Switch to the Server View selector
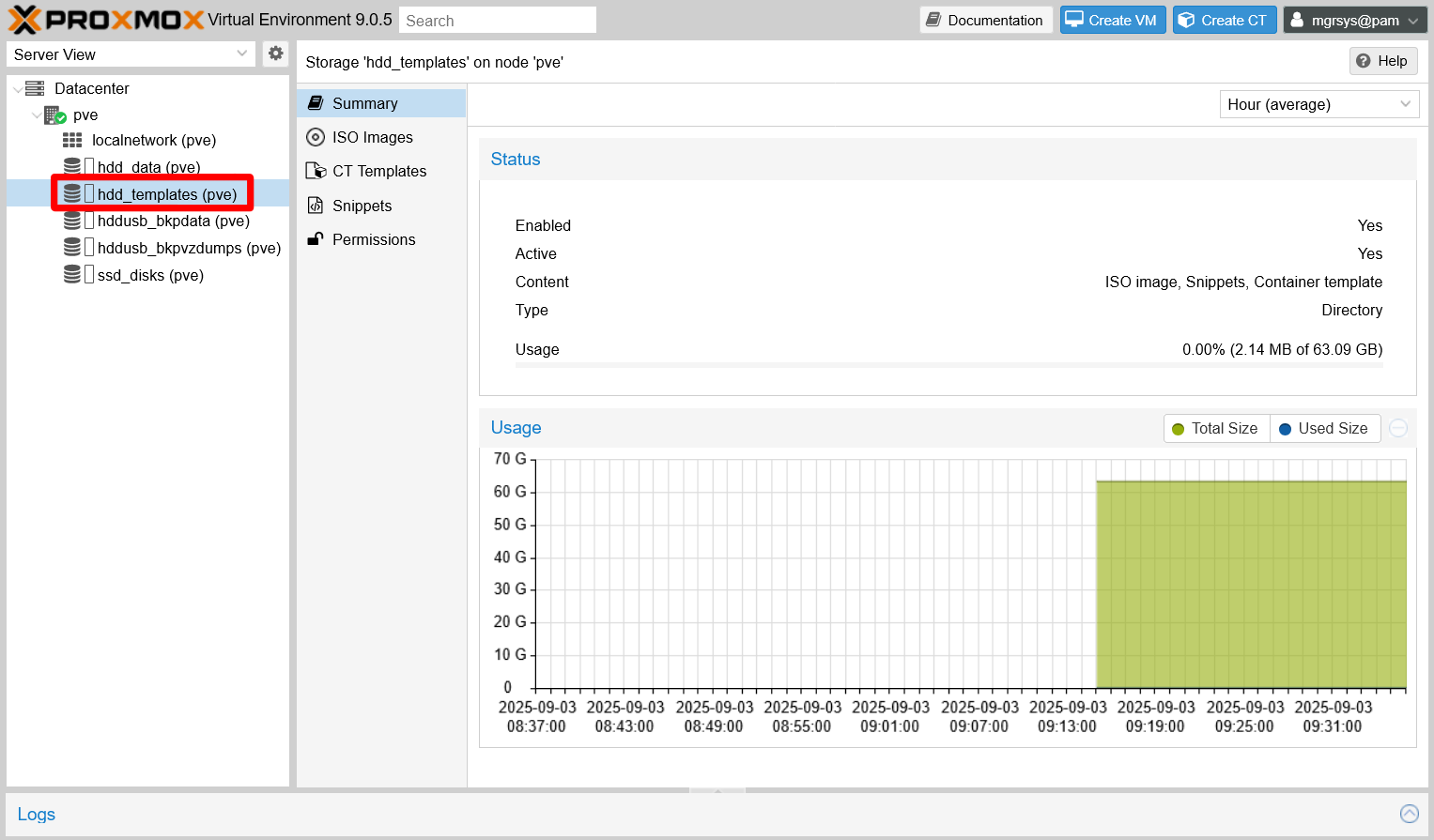The height and width of the screenshot is (840, 1434). pos(131,53)
